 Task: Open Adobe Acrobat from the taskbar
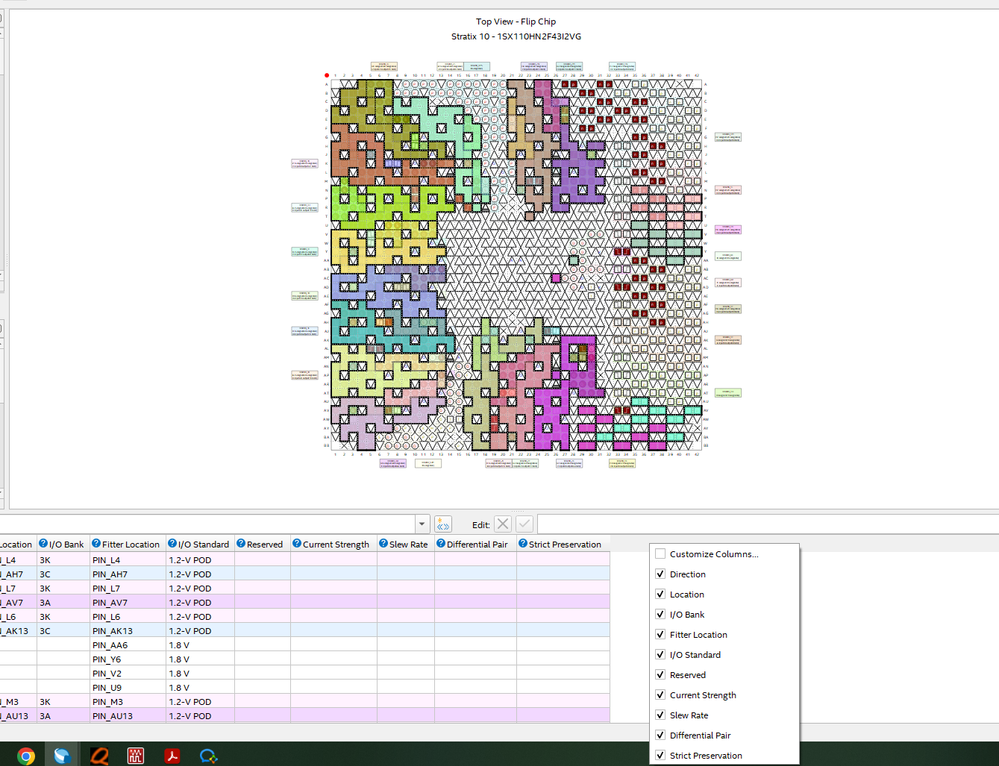pos(172,756)
